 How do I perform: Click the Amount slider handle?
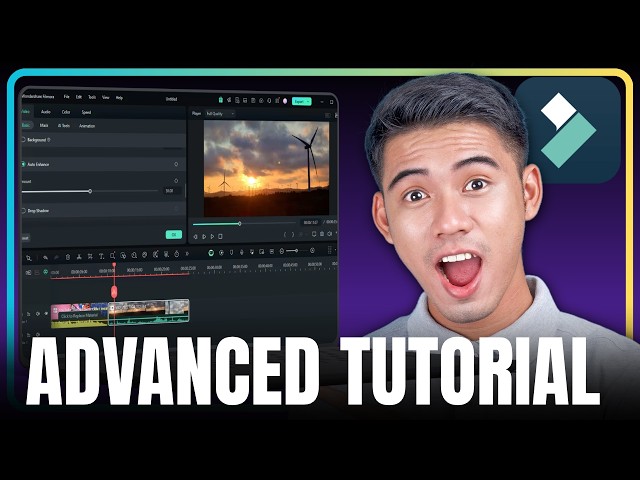[90, 191]
